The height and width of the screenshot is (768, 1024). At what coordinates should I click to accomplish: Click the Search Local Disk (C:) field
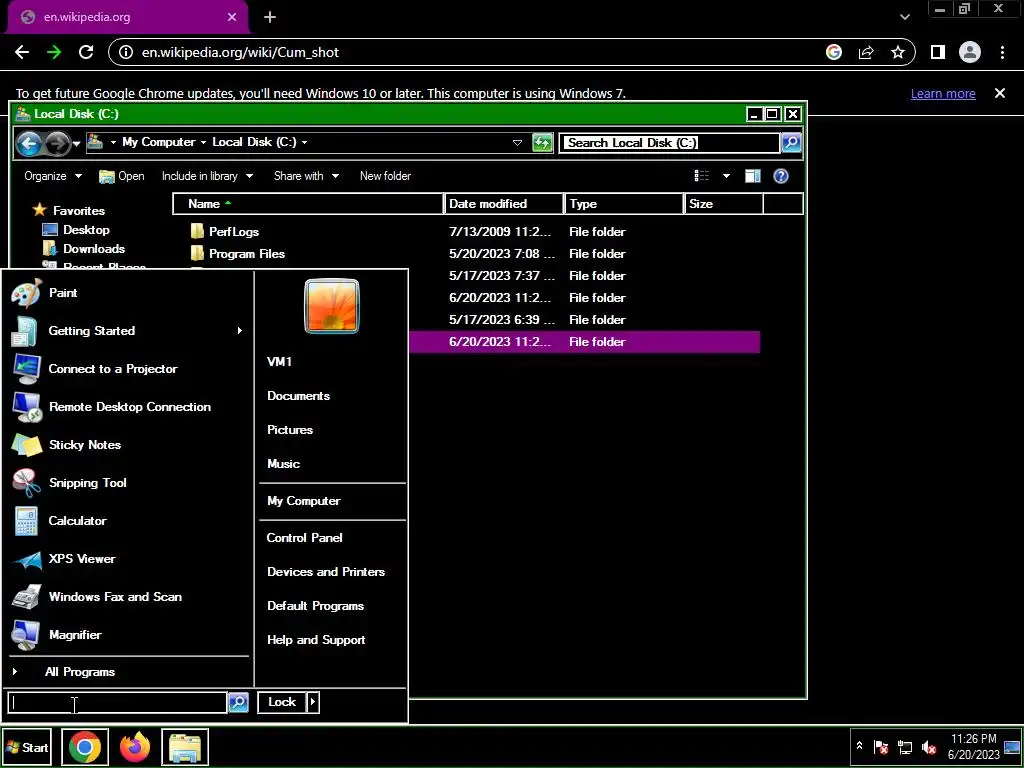coord(669,142)
